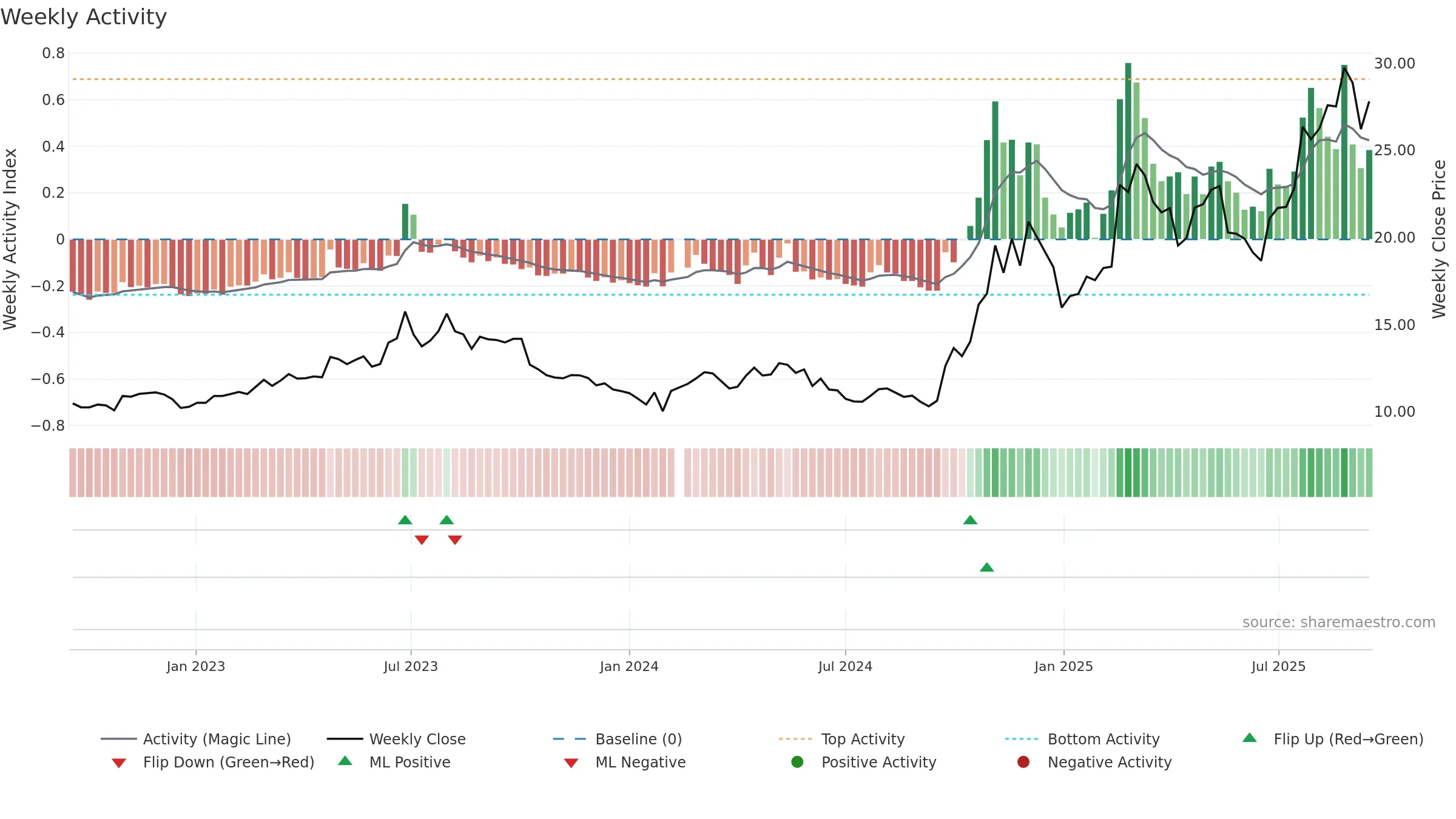The height and width of the screenshot is (819, 1456).
Task: Click the black line sample for Weekly Close
Action: pos(345,739)
